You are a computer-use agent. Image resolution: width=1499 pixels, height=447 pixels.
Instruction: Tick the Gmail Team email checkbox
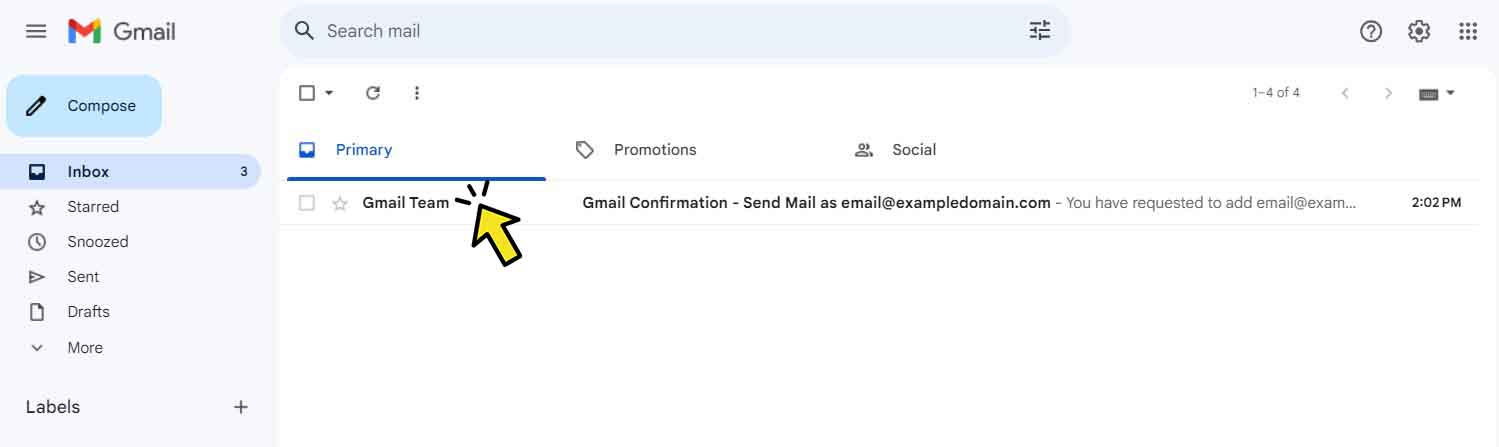307,203
